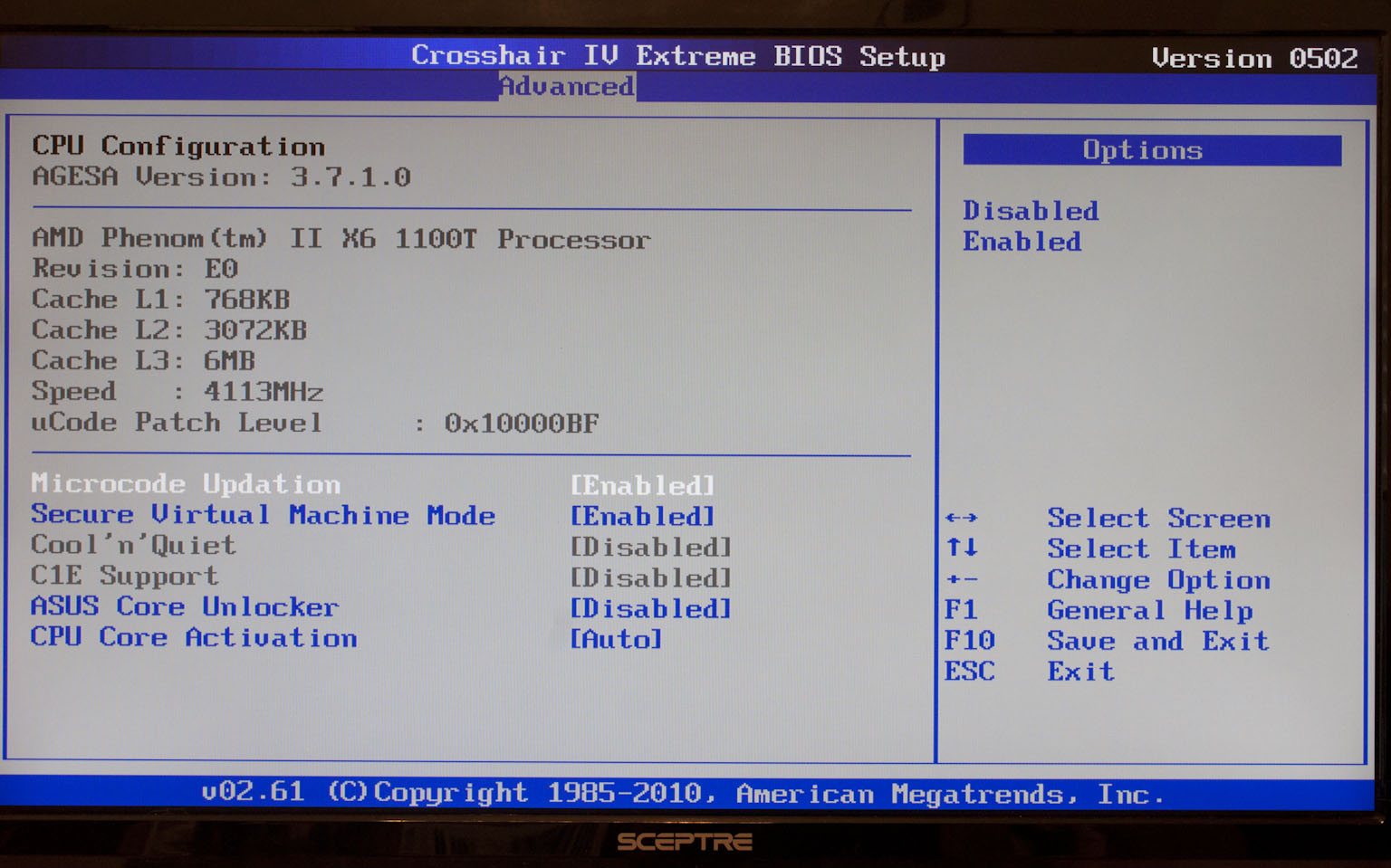The image size is (1391, 868).
Task: Click AGESA Version: 3.7.1.0 line
Action: (222, 176)
